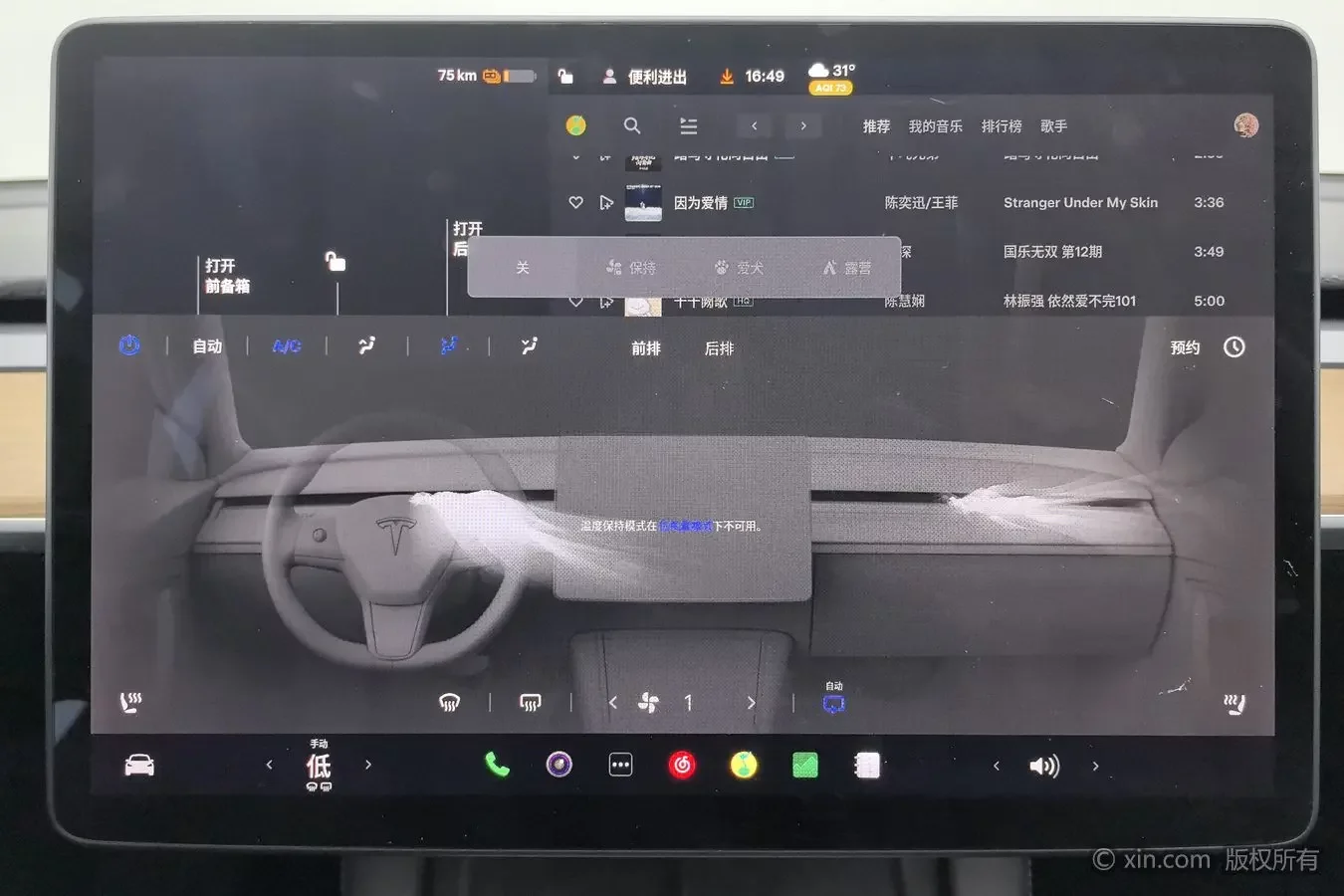Open artist 陈奕迅/王菲

click(921, 202)
